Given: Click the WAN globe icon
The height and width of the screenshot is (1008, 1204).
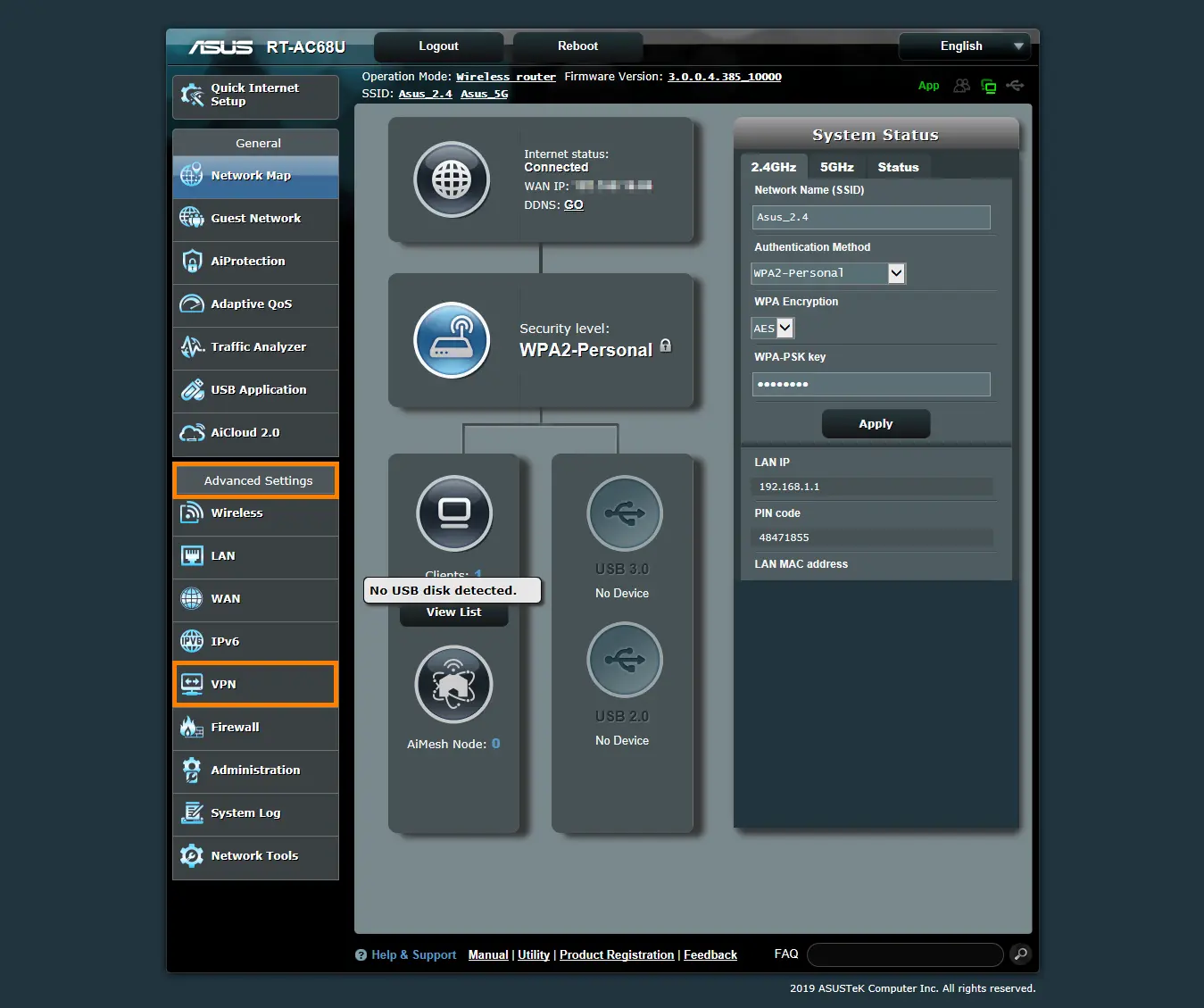Looking at the screenshot, I should [192, 598].
